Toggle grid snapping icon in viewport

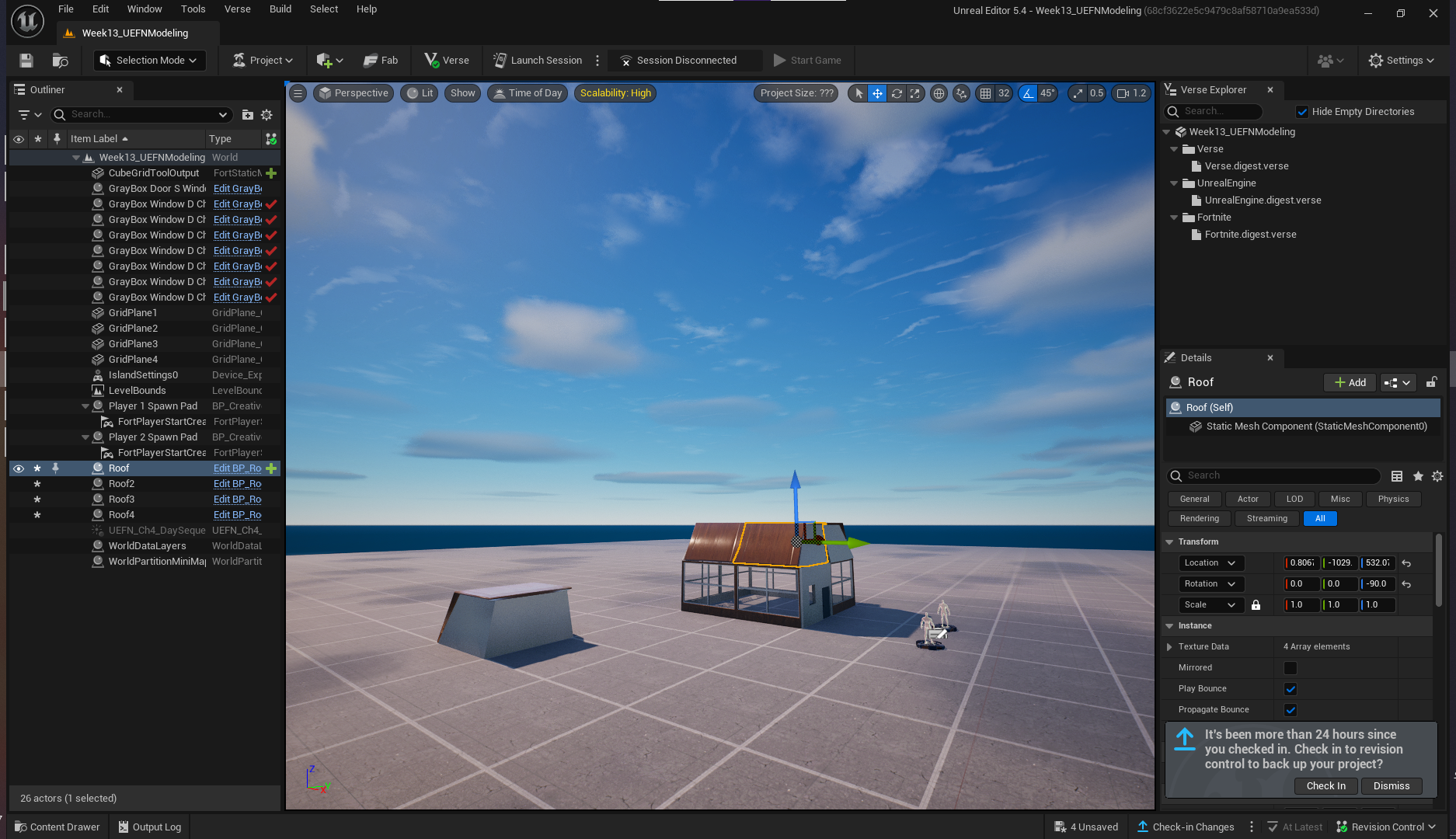click(x=985, y=93)
